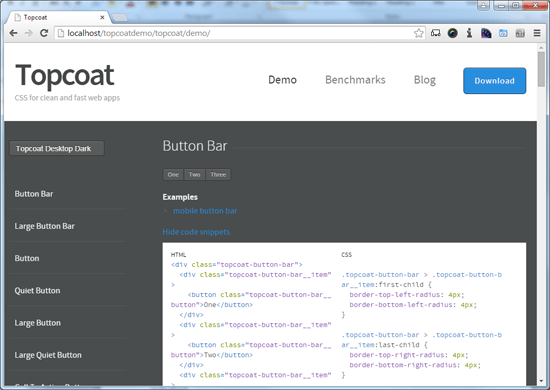Click the scrollbar down arrow

coord(541,381)
